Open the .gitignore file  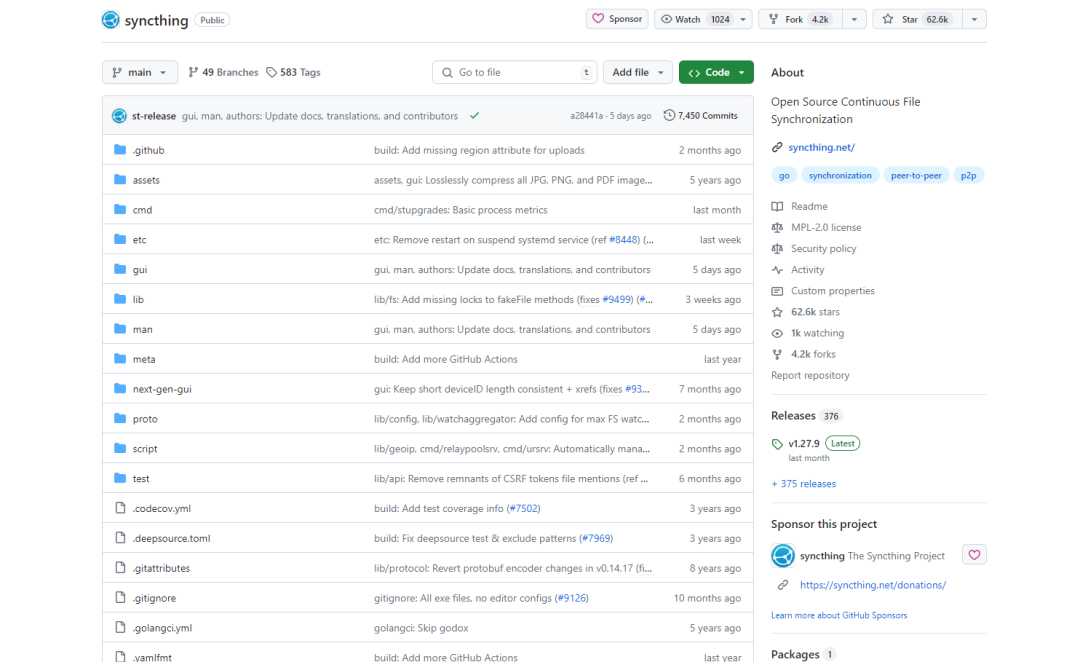(x=154, y=598)
